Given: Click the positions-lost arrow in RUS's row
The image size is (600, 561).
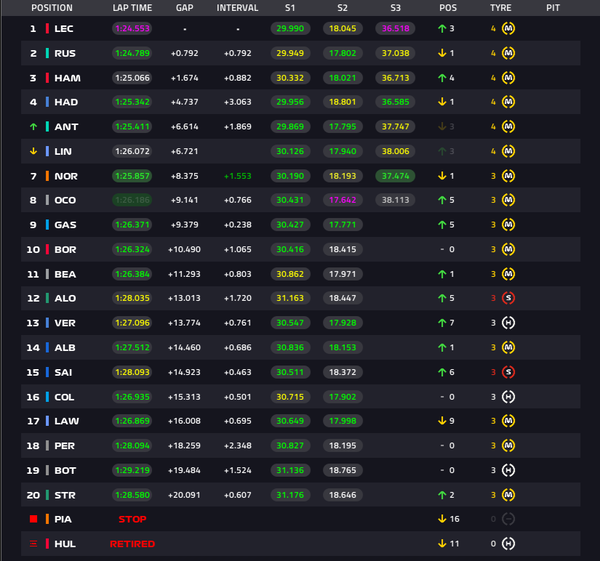Looking at the screenshot, I should tap(442, 53).
